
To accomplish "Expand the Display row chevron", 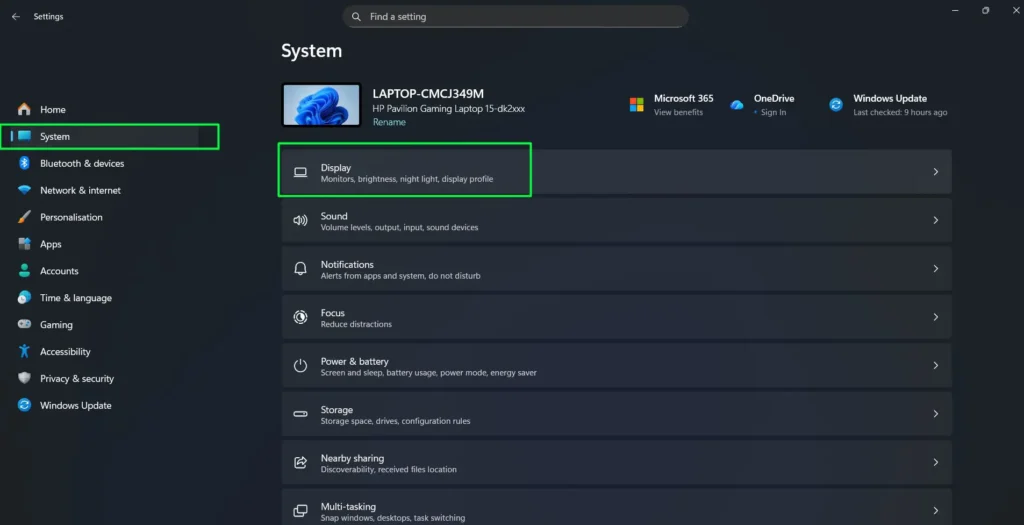I will 936,172.
